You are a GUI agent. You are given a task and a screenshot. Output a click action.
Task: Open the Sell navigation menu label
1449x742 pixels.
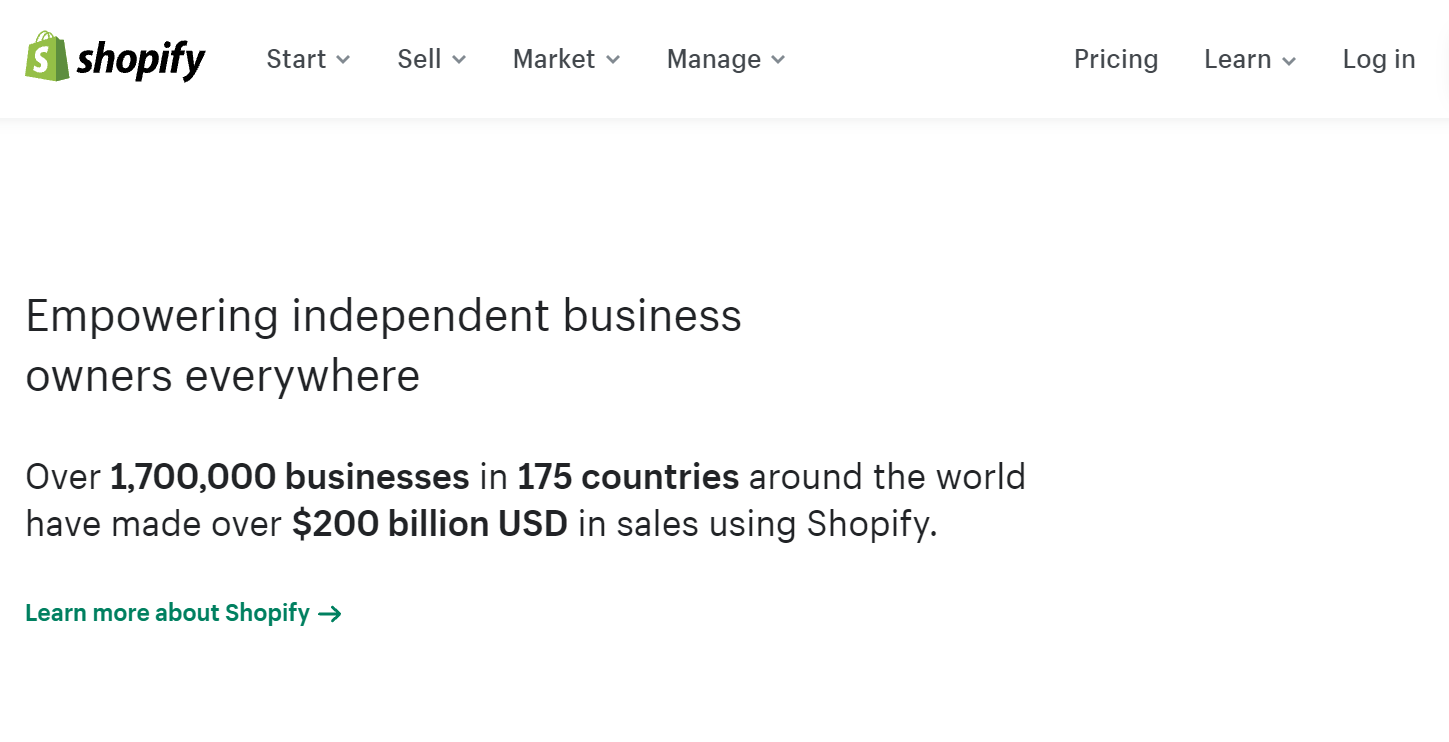pos(419,59)
